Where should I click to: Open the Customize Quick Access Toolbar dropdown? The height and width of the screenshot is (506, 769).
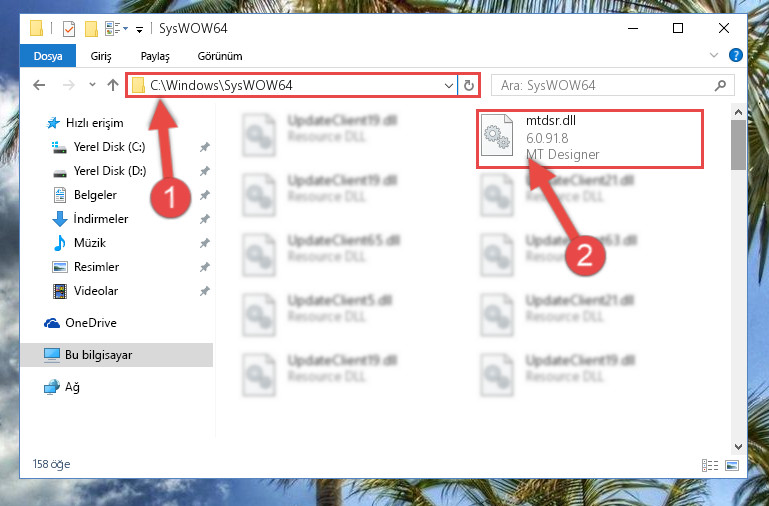click(139, 29)
